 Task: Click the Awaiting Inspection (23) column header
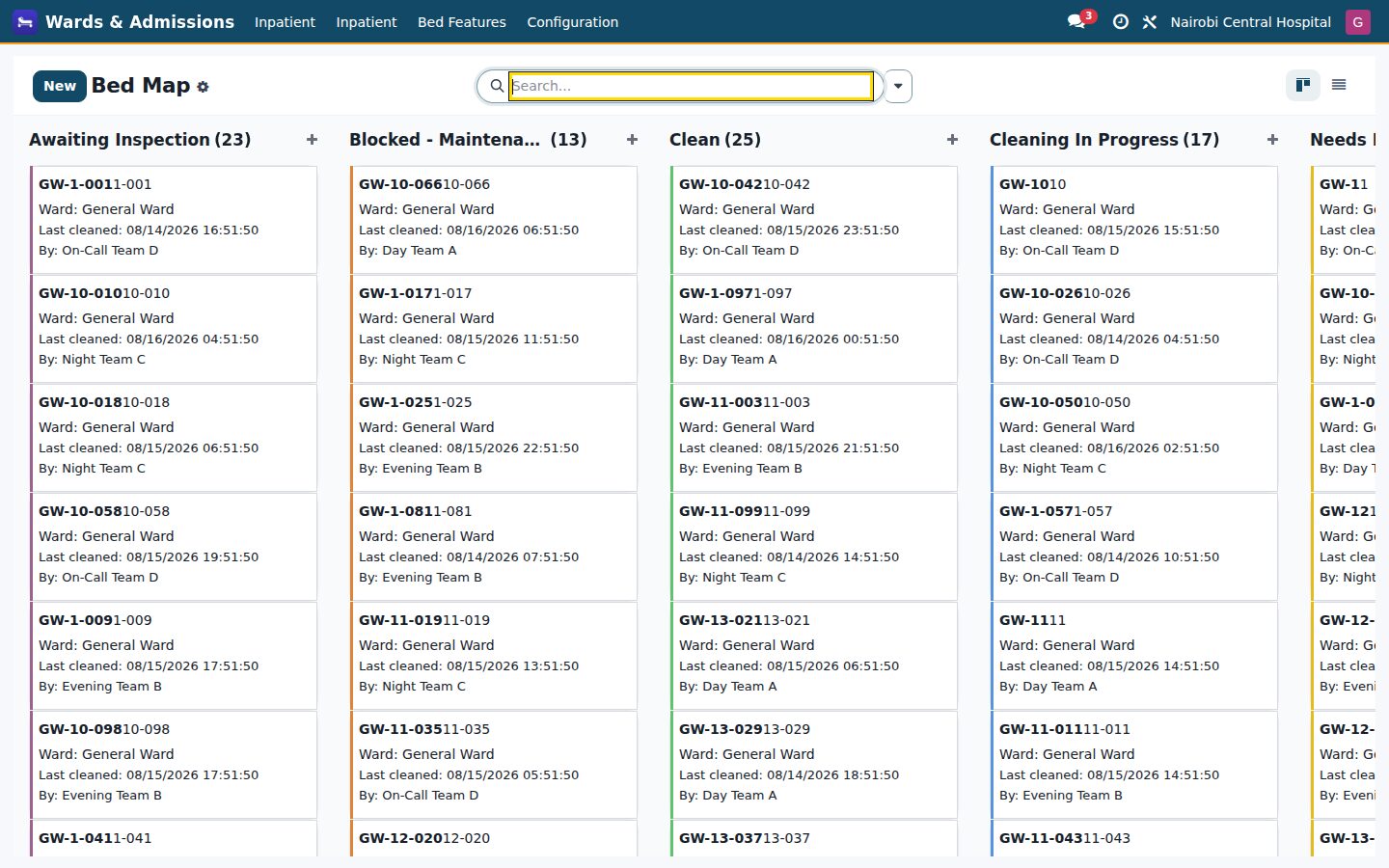(x=140, y=140)
